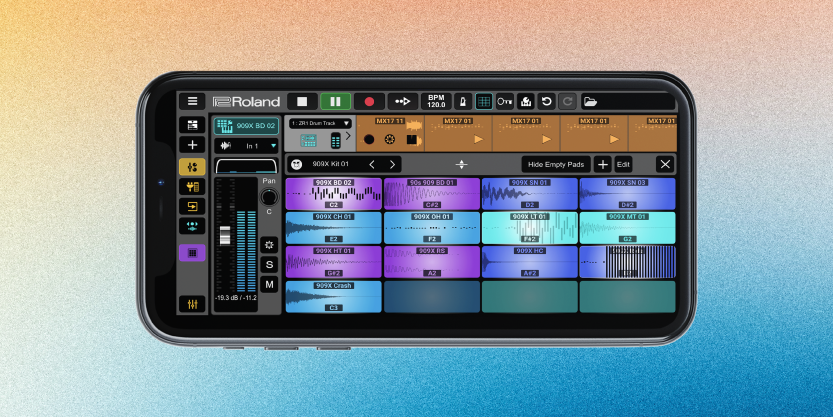Trigger the 909X OH 01 pad
The width and height of the screenshot is (833, 417).
click(x=432, y=228)
